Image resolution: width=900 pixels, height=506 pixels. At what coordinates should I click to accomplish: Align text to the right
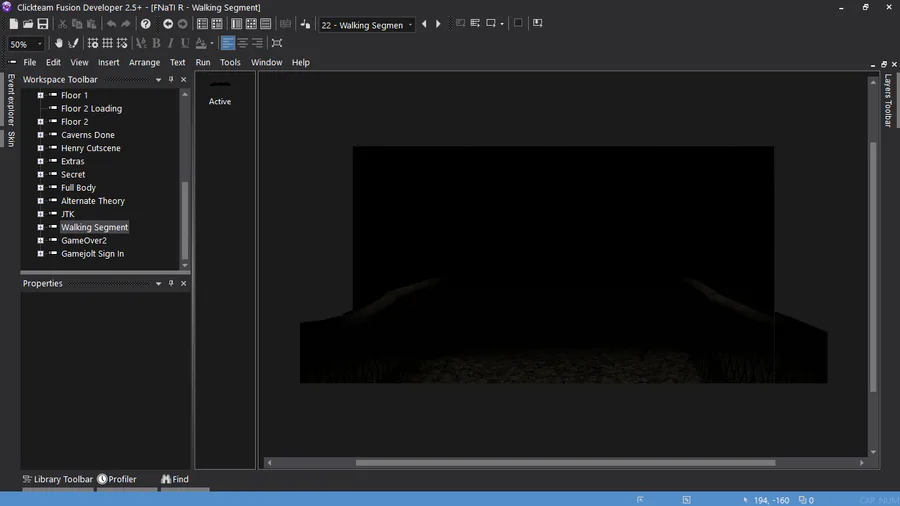pyautogui.click(x=257, y=43)
